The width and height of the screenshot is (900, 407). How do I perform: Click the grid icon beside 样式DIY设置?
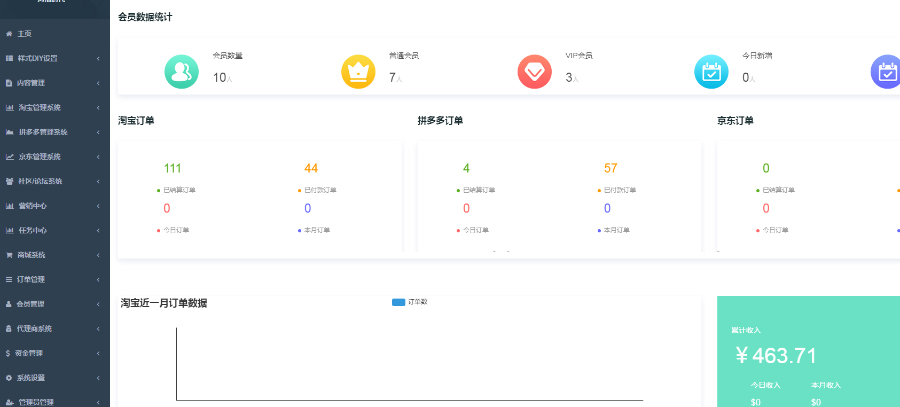point(9,59)
